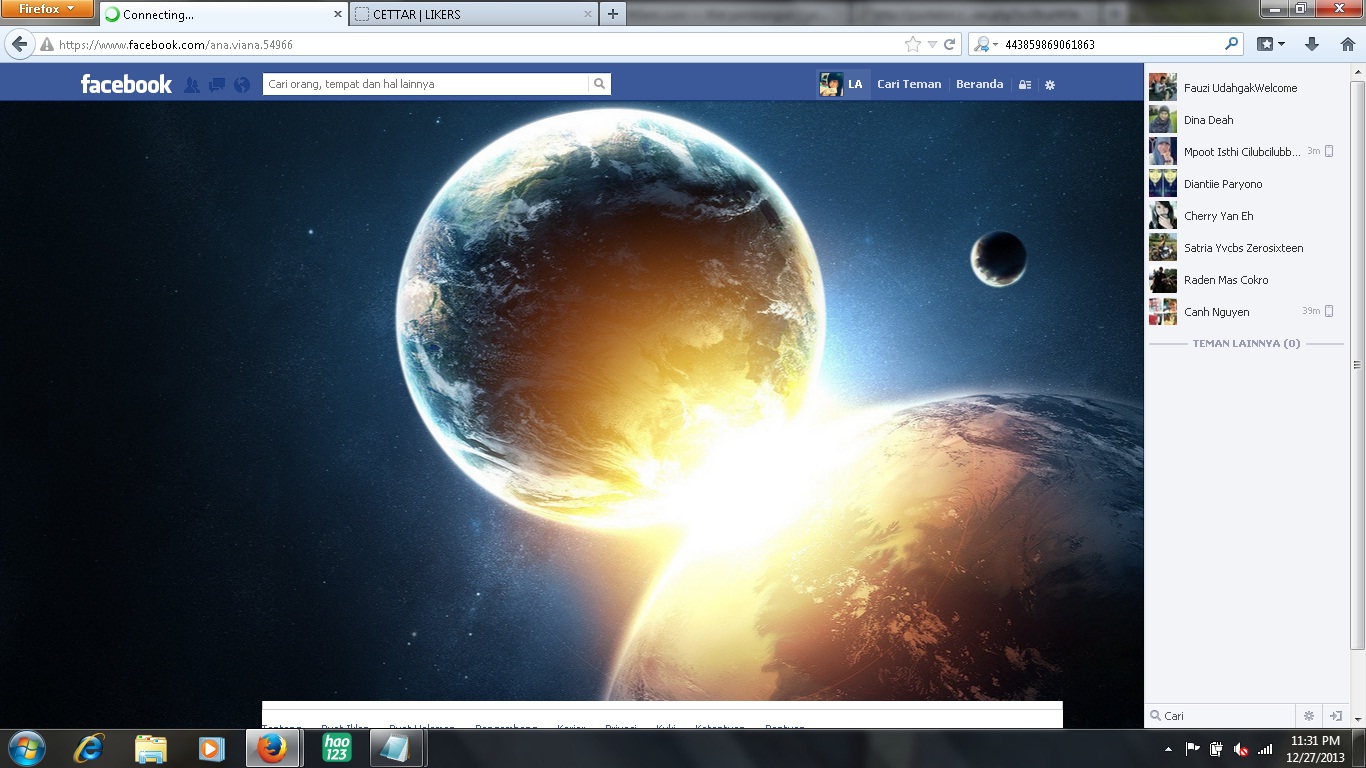The image size is (1366, 768).
Task: Open chat with Diantiie Paryono
Action: coord(1244,184)
